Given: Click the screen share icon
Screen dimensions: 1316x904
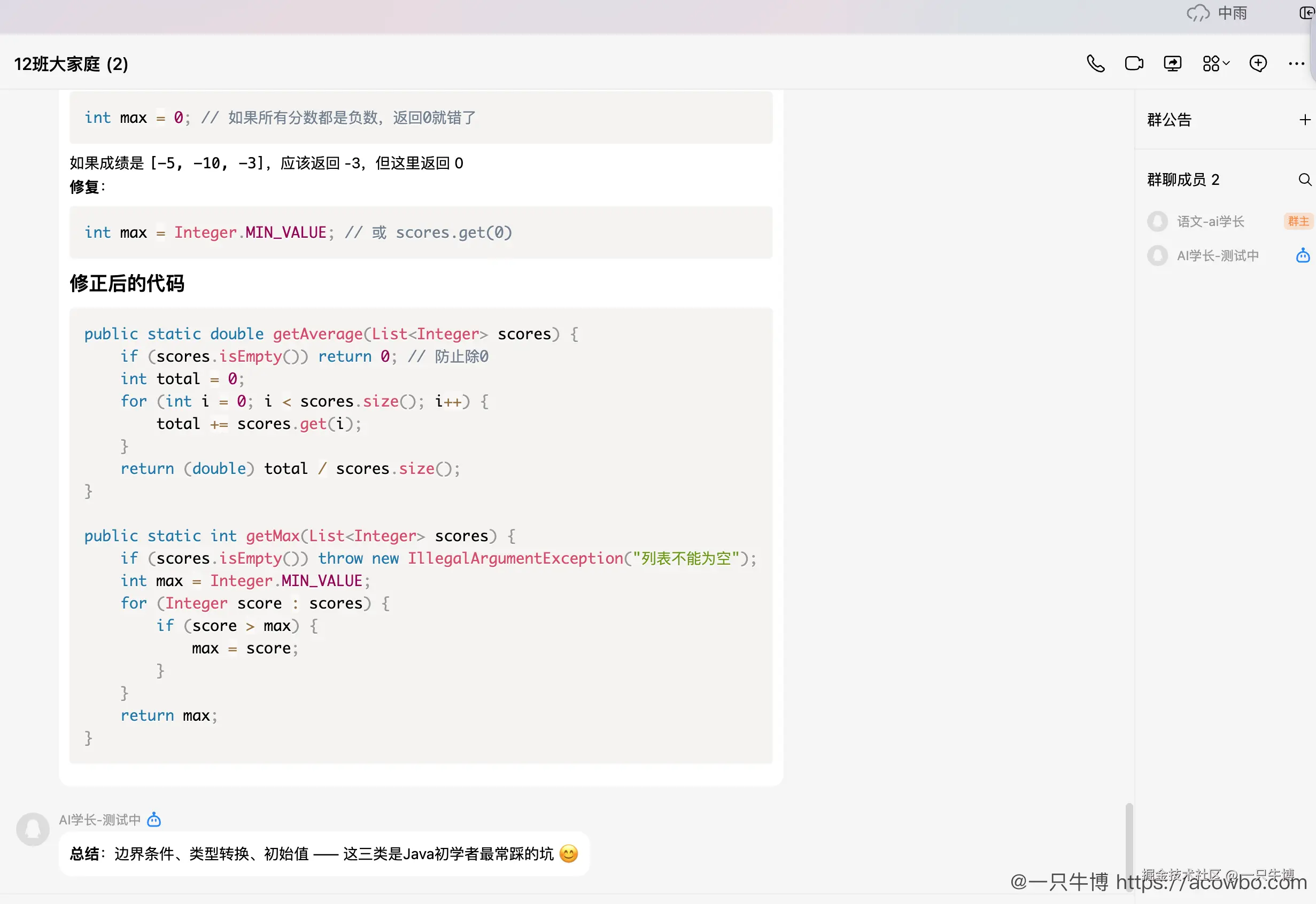Looking at the screenshot, I should (1172, 64).
